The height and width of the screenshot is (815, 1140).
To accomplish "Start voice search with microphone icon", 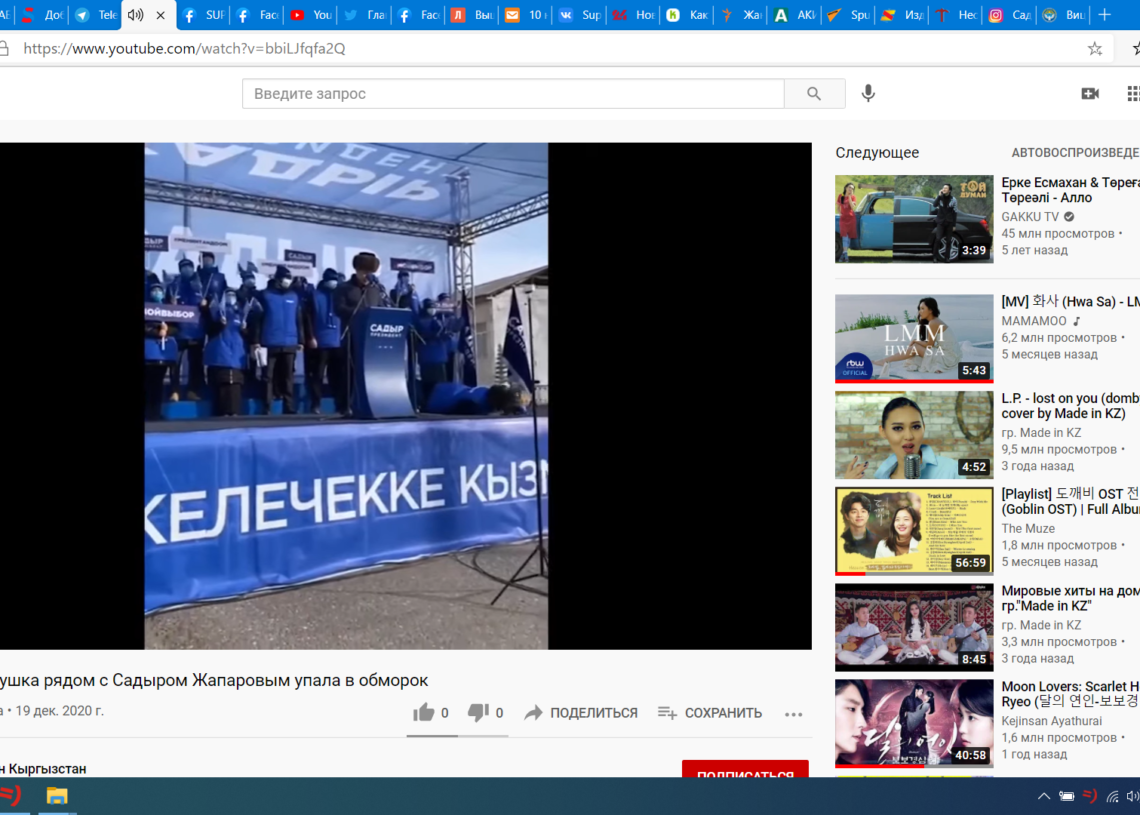I will (x=868, y=93).
